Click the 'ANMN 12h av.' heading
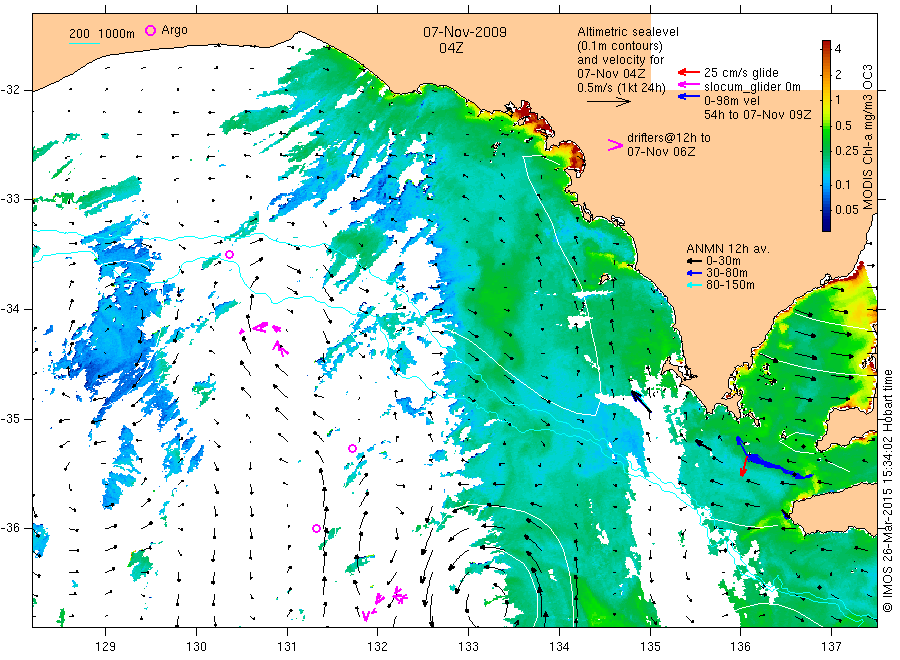This screenshot has height=660, width=900. click(728, 249)
